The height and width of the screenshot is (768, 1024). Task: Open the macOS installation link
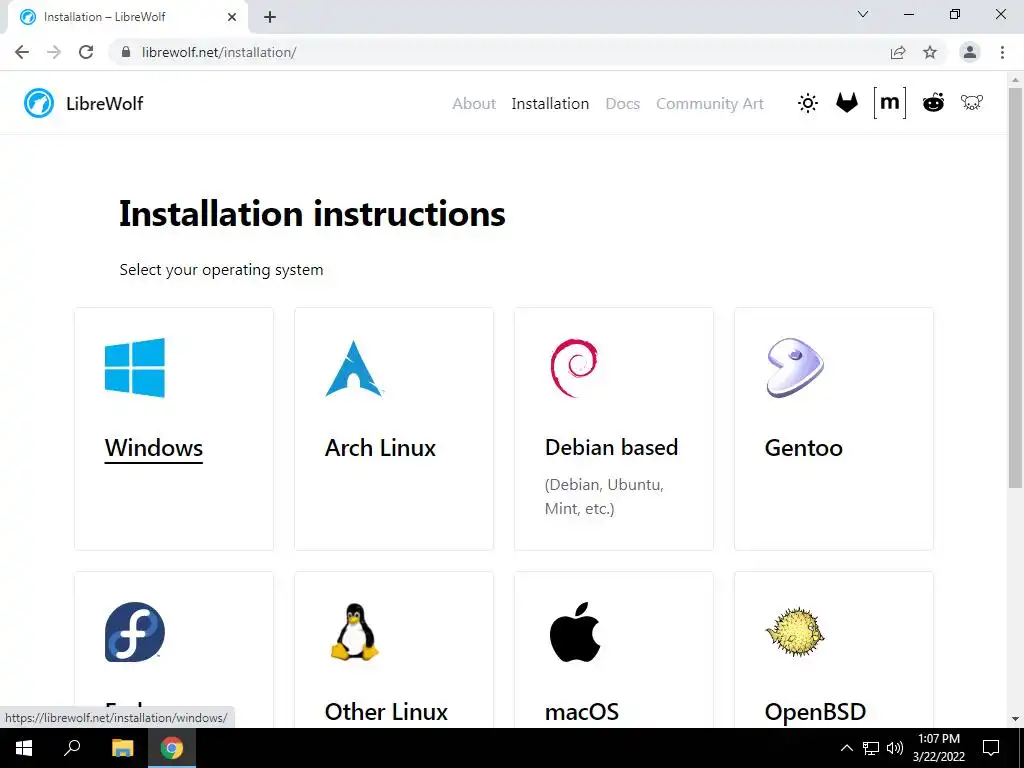(581, 712)
